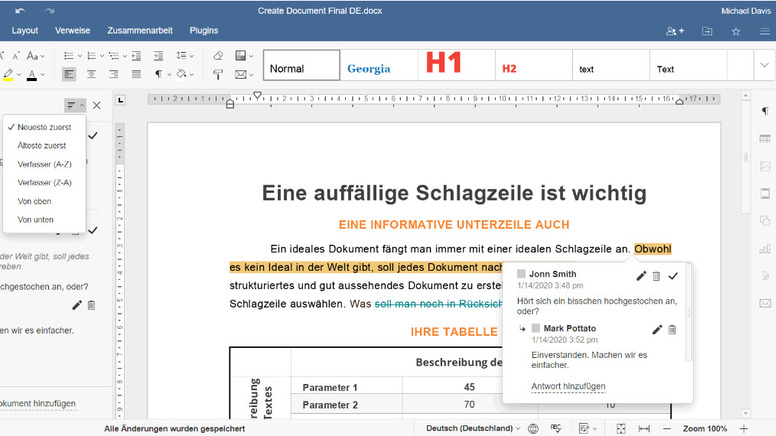Open the hamburger view settings menu

tap(765, 31)
